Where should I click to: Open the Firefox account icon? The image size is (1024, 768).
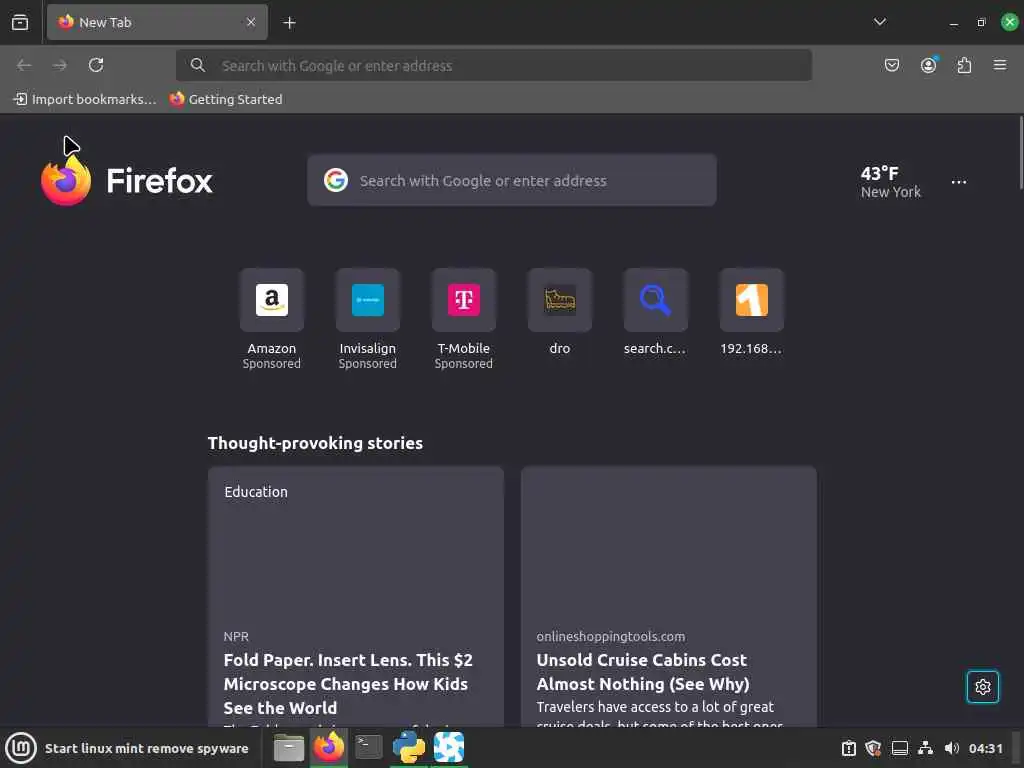(x=928, y=65)
